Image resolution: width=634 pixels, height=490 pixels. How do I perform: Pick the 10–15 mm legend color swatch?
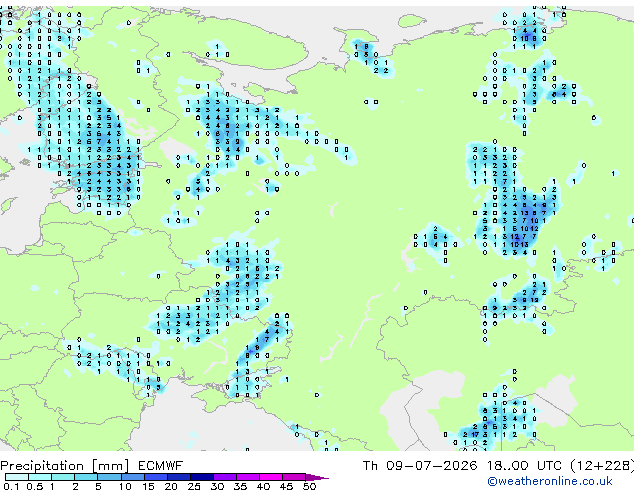tap(133, 477)
